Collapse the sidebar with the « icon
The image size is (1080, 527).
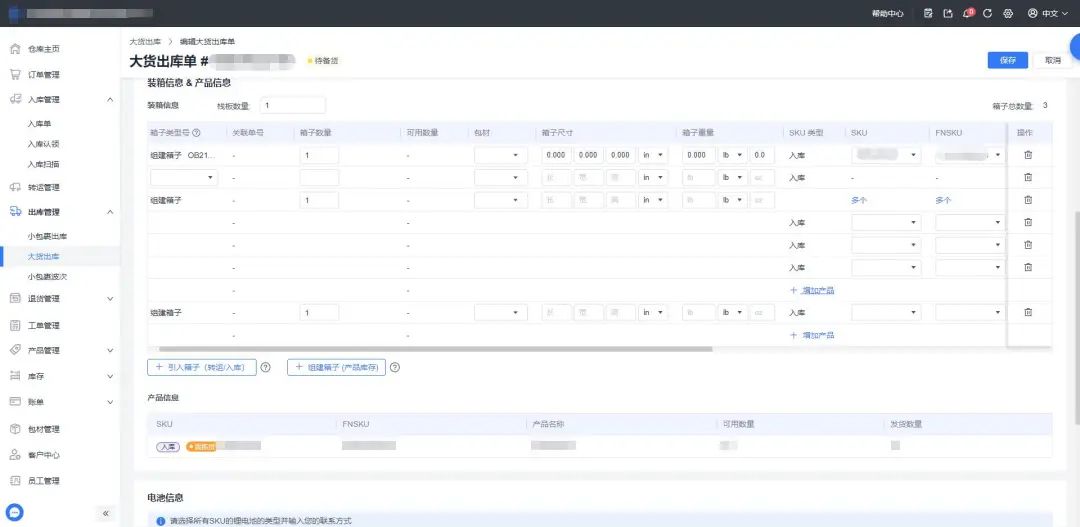[105, 513]
